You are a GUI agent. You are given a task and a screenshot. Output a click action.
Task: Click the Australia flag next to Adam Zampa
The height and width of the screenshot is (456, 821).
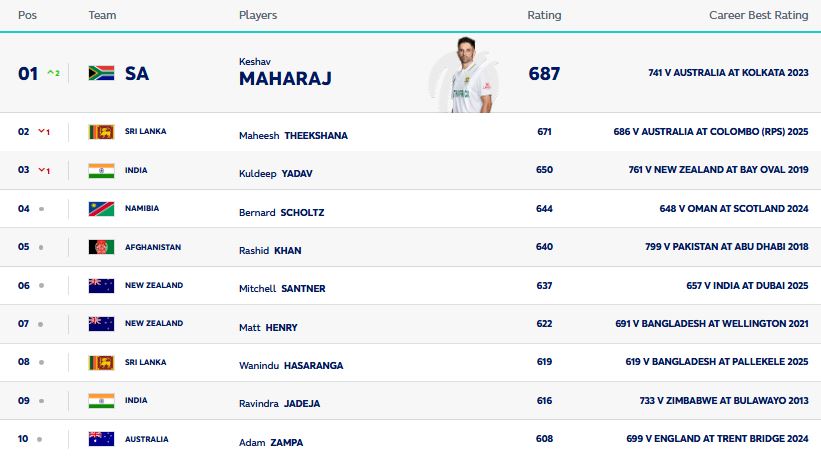tap(101, 439)
